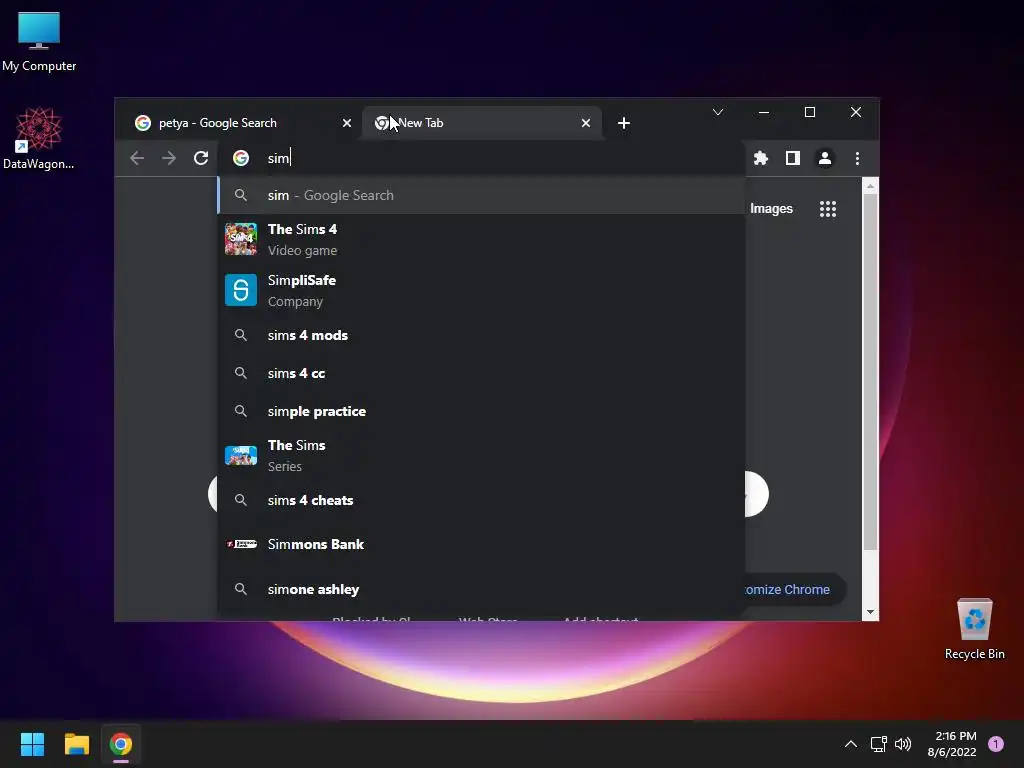The image size is (1024, 768).
Task: Open the Chrome profile avatar icon
Action: (825, 158)
